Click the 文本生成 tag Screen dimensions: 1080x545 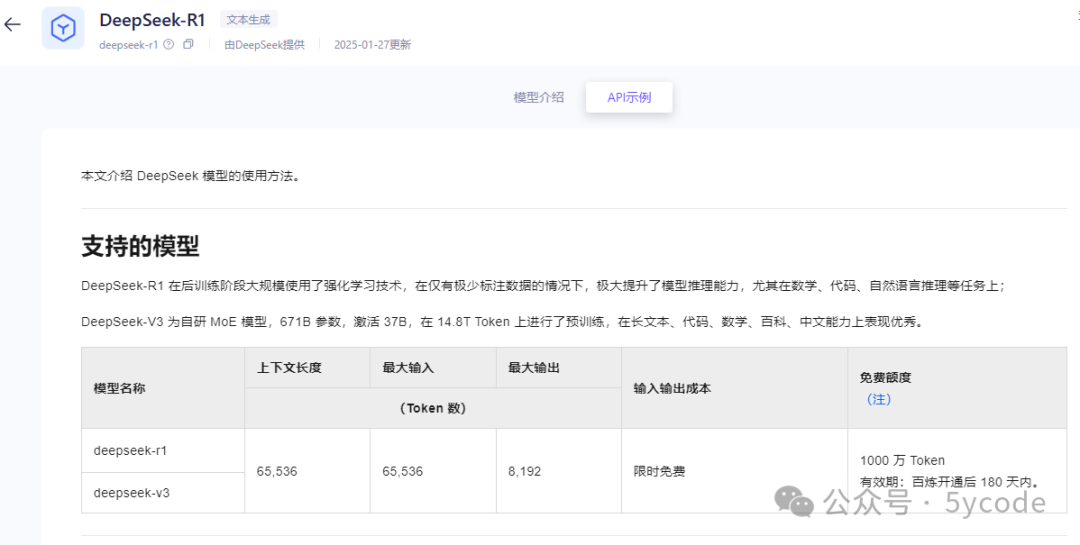tap(248, 19)
